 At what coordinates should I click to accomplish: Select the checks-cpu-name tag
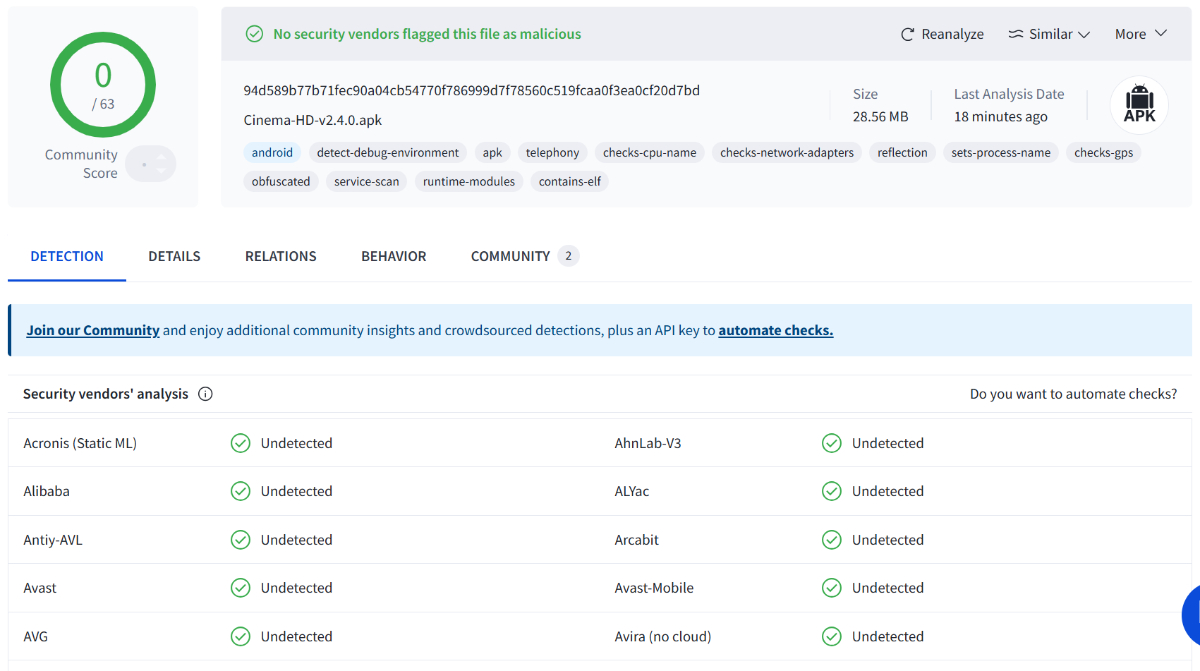point(650,153)
